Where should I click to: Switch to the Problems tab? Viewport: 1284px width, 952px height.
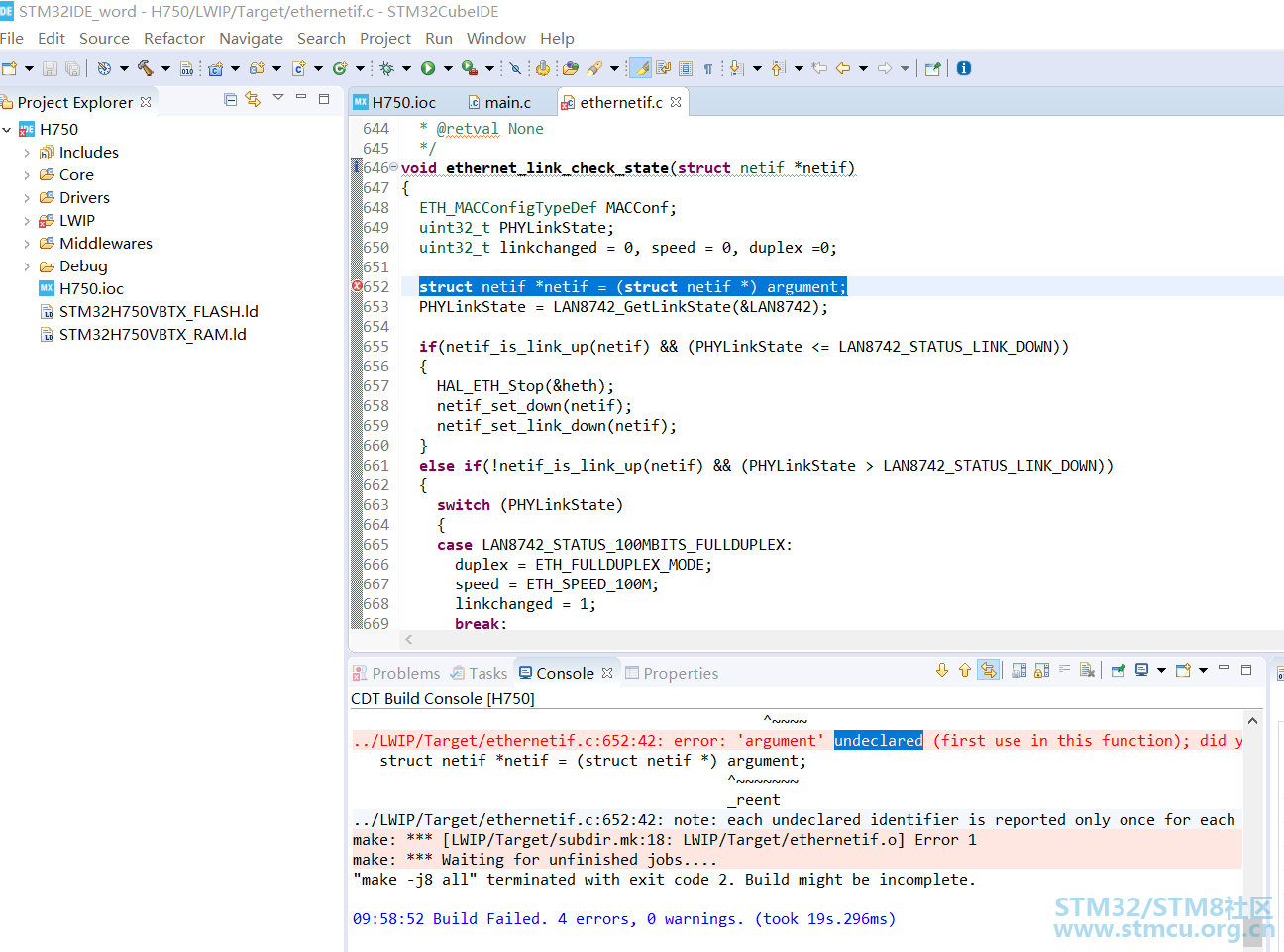pos(396,673)
